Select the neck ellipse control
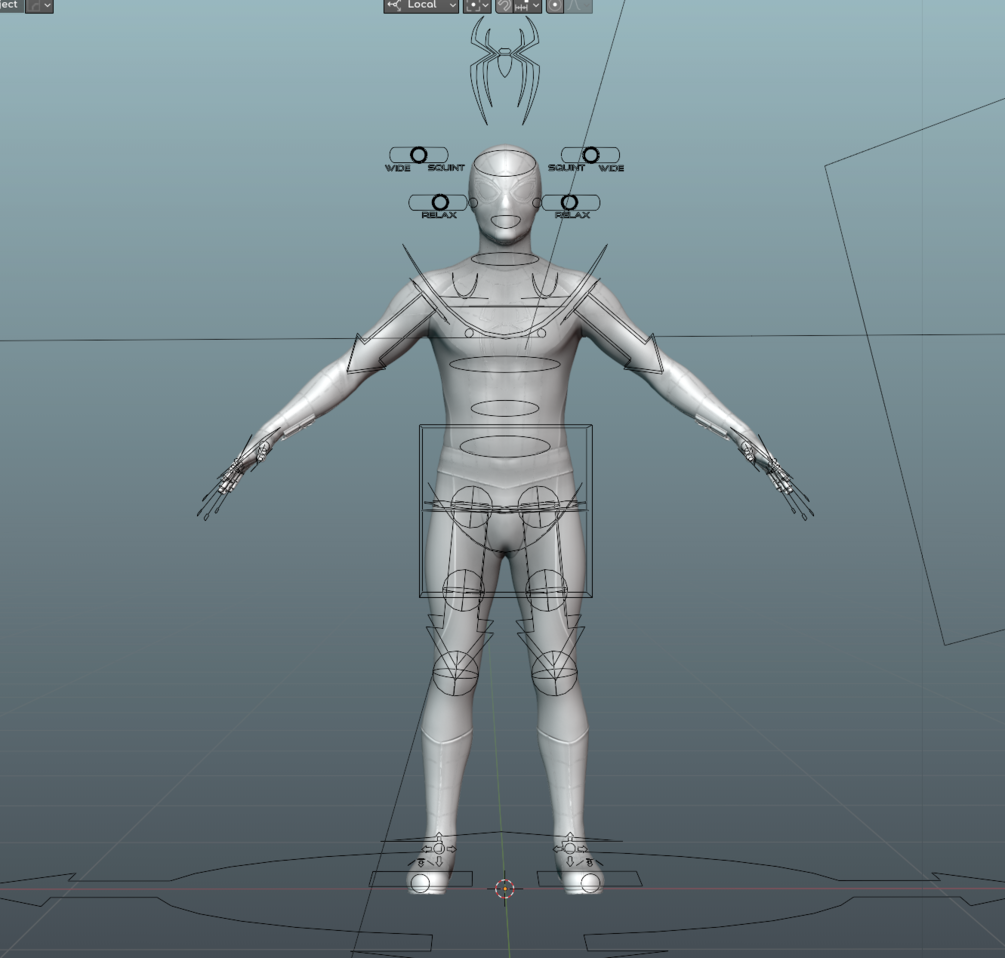The image size is (1005, 958). coord(505,259)
